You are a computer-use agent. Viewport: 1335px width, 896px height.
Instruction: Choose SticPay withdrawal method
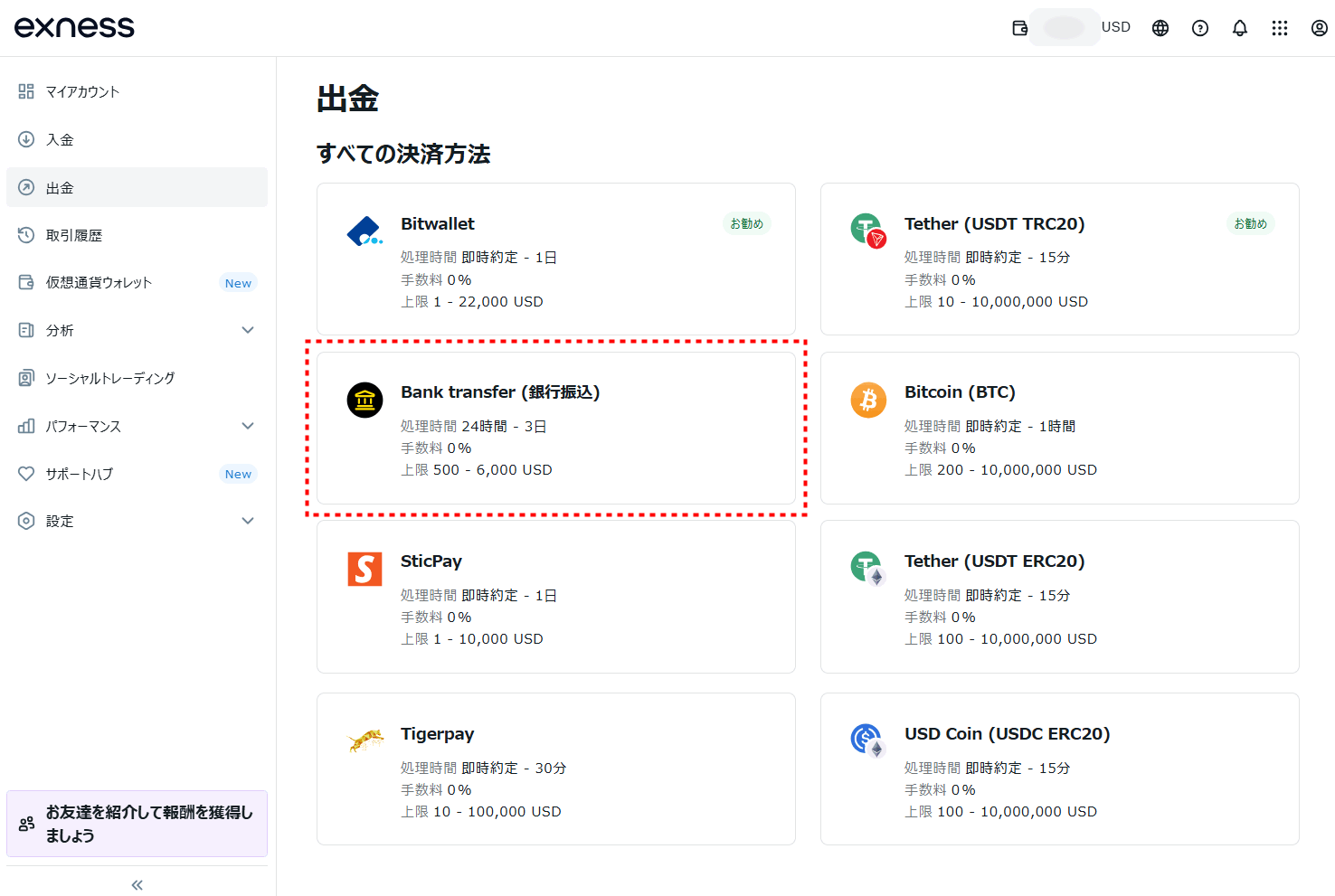click(x=556, y=597)
